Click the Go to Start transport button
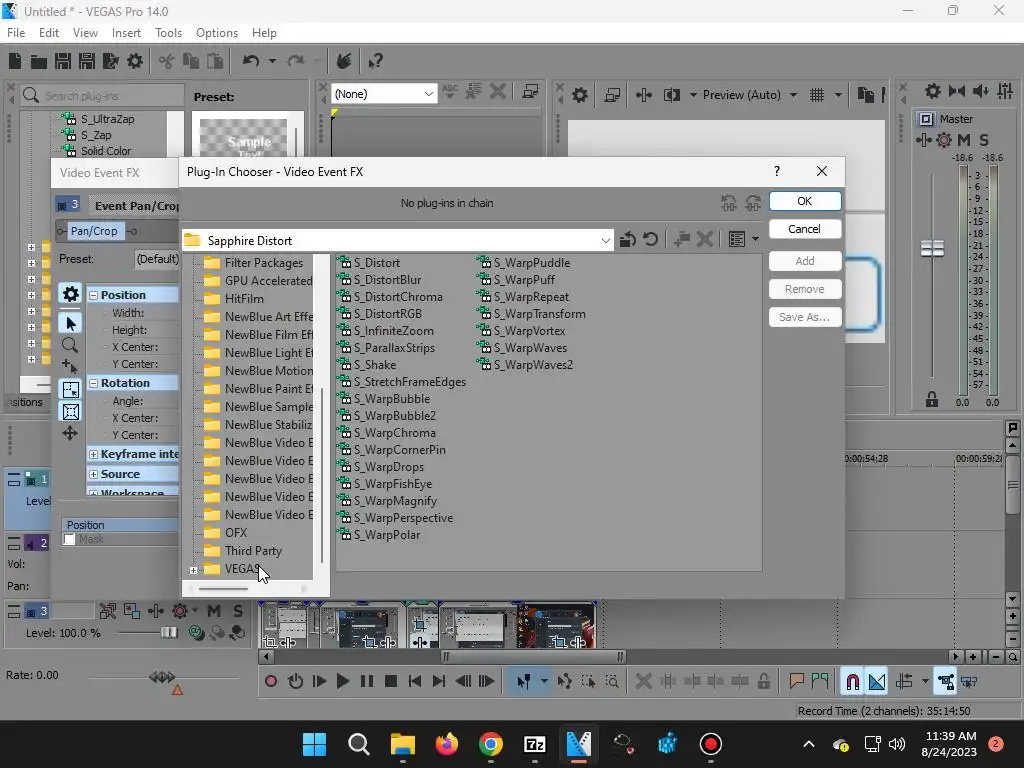 (415, 682)
